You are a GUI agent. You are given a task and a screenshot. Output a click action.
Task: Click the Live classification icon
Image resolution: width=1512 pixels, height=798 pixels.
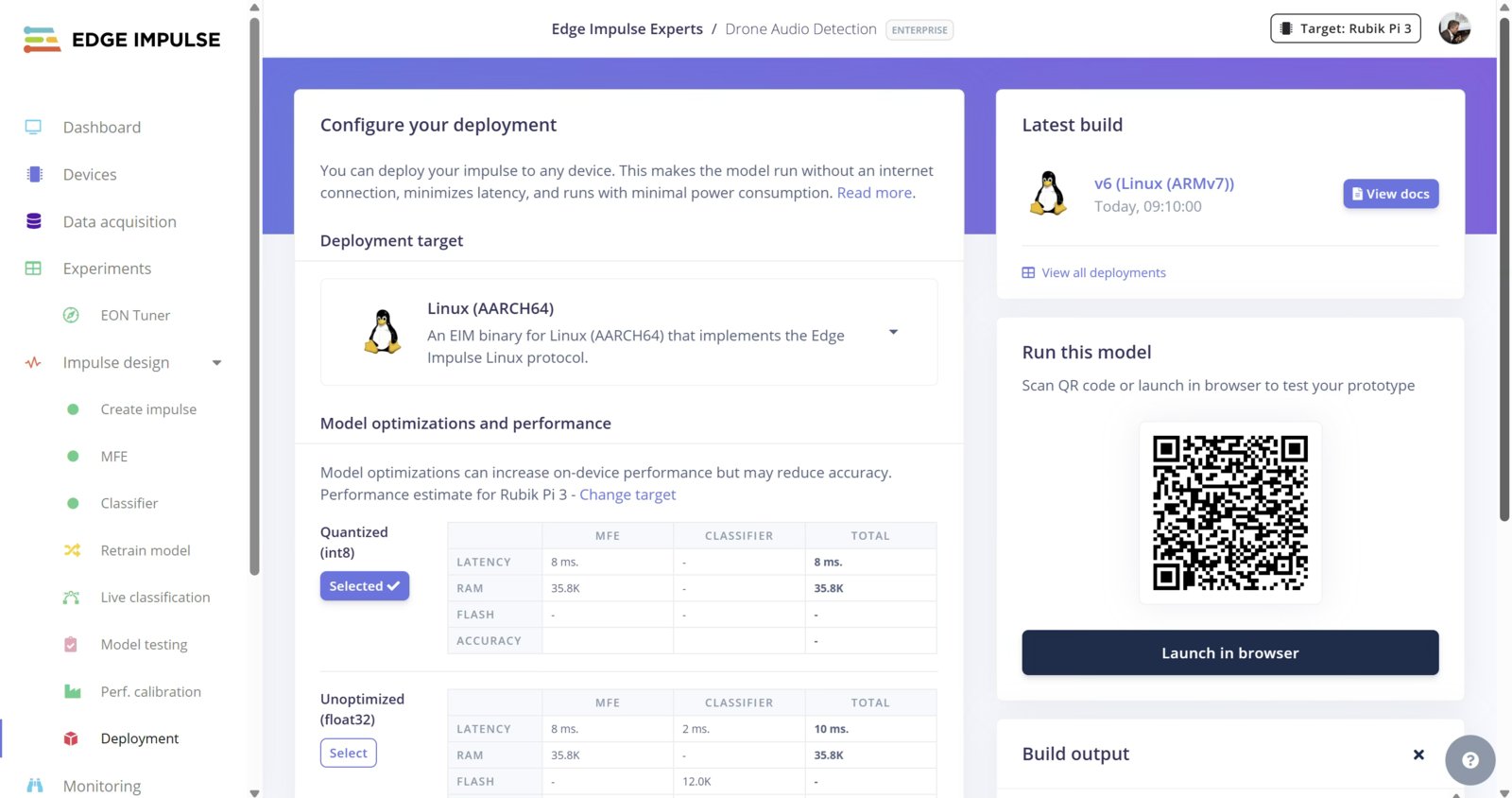click(x=72, y=598)
